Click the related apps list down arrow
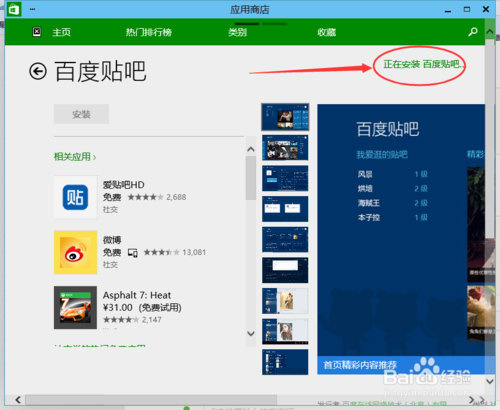 (251, 333)
